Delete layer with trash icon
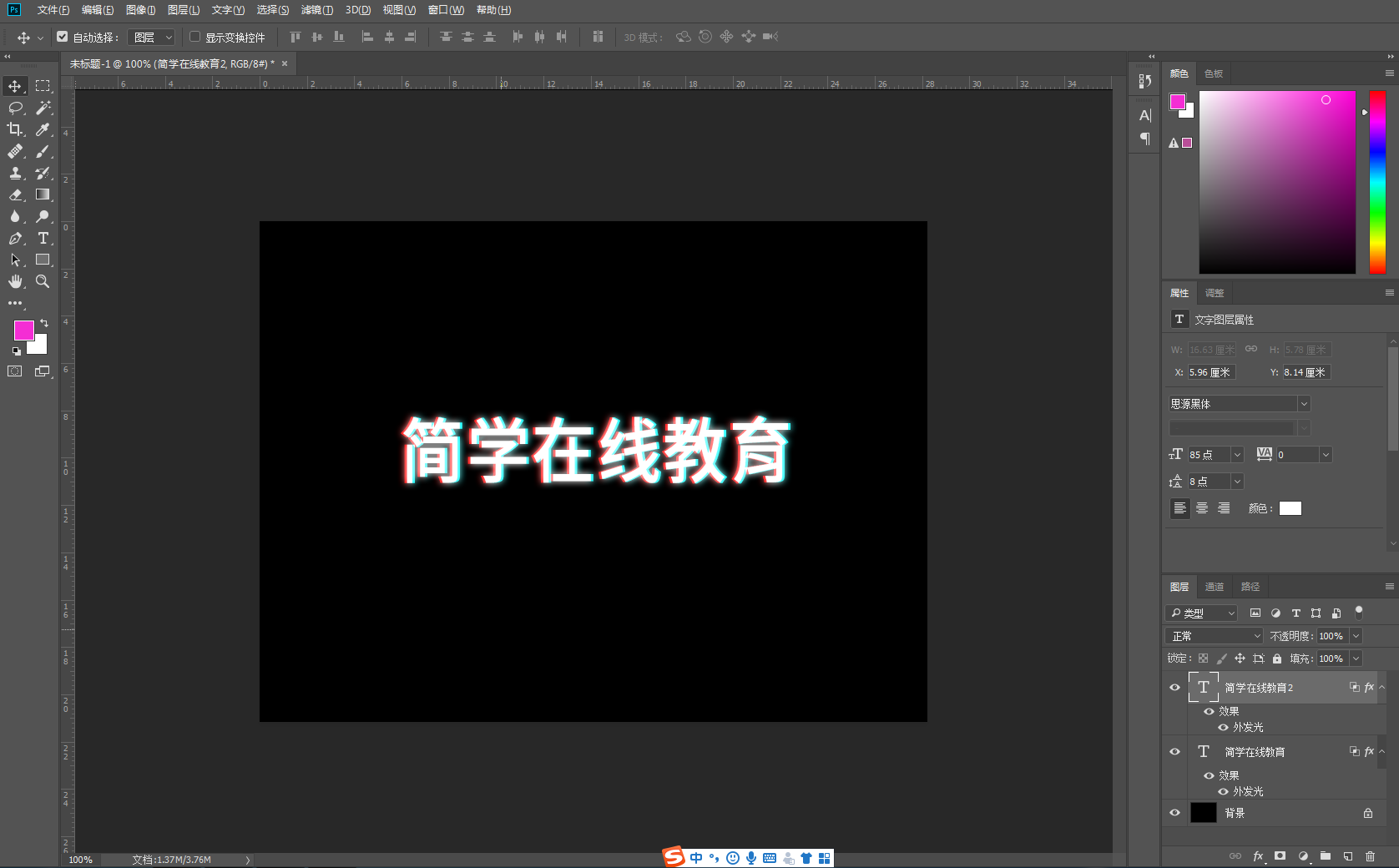The width and height of the screenshot is (1399, 868). coord(1370,856)
